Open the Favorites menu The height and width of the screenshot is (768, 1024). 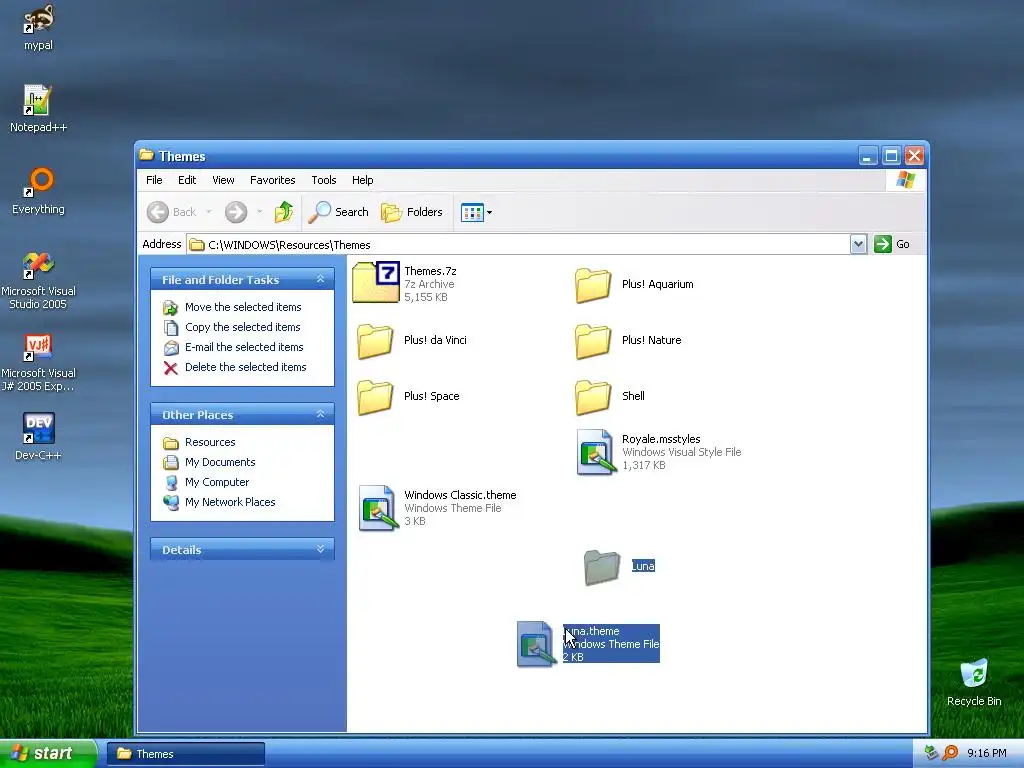(x=272, y=180)
